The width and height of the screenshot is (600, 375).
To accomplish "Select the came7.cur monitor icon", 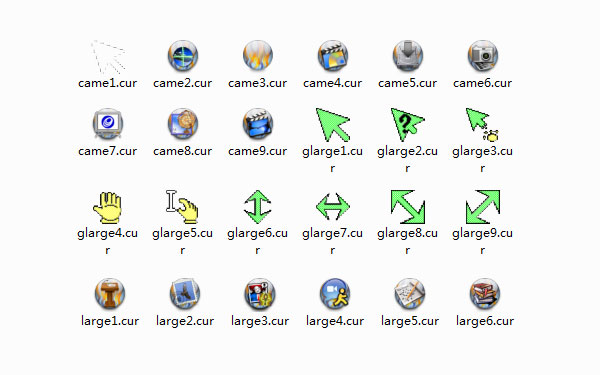I will click(x=108, y=124).
